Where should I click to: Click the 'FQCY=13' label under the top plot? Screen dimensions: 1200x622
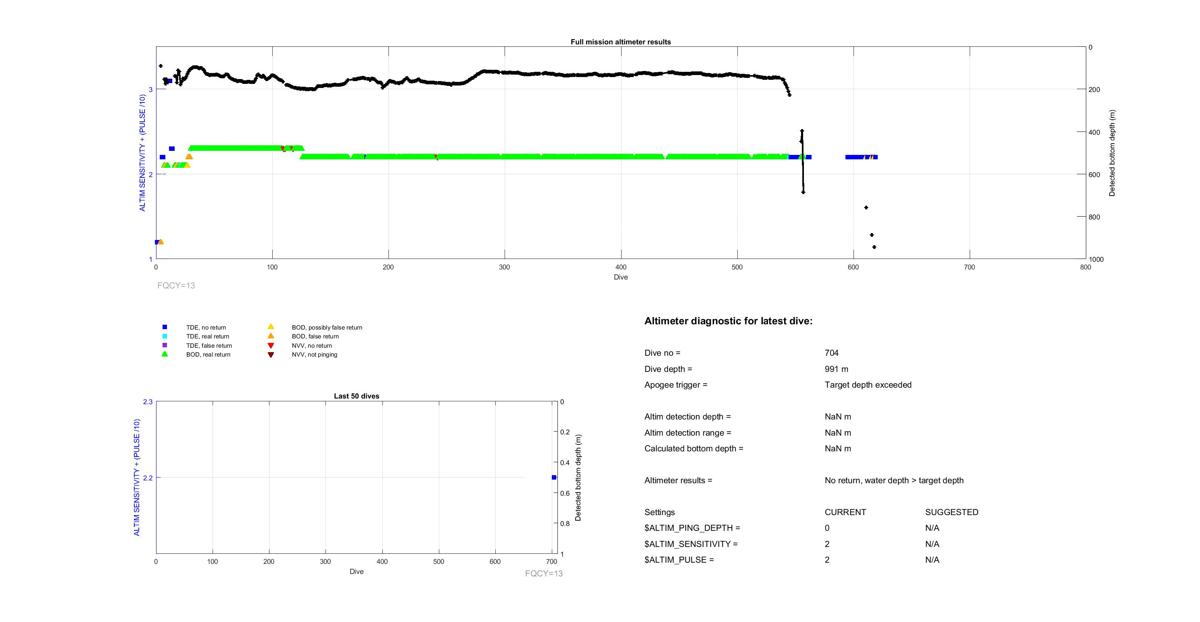[176, 285]
